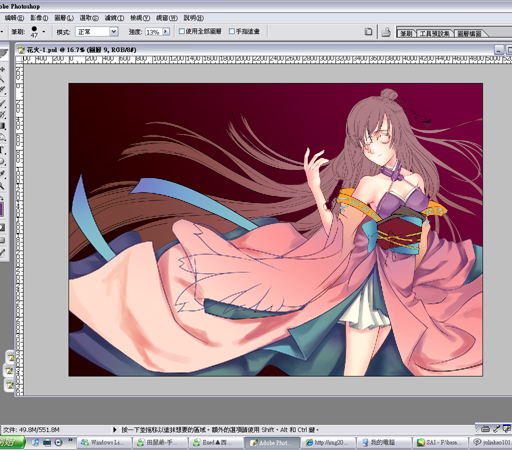
Task: Open the 編輯(E) menu
Action: coord(14,18)
